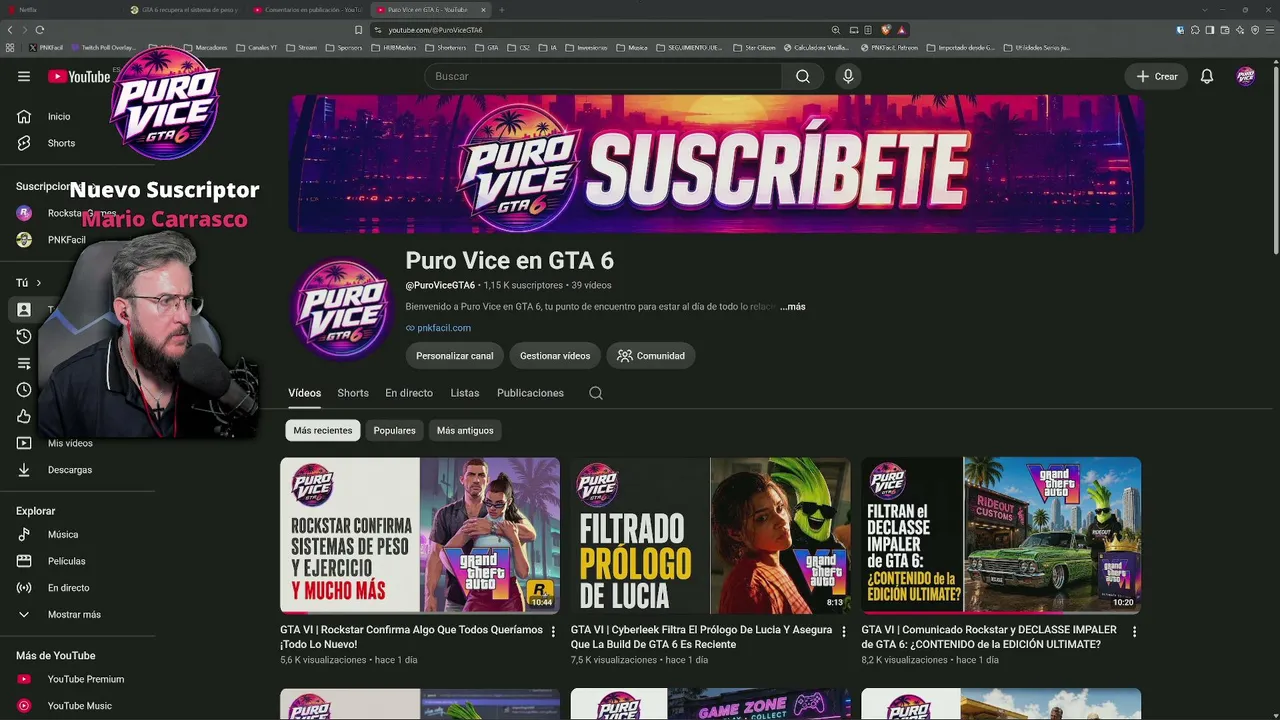1280x720 pixels.
Task: Select the Más antiguos filter chip
Action: click(x=465, y=431)
